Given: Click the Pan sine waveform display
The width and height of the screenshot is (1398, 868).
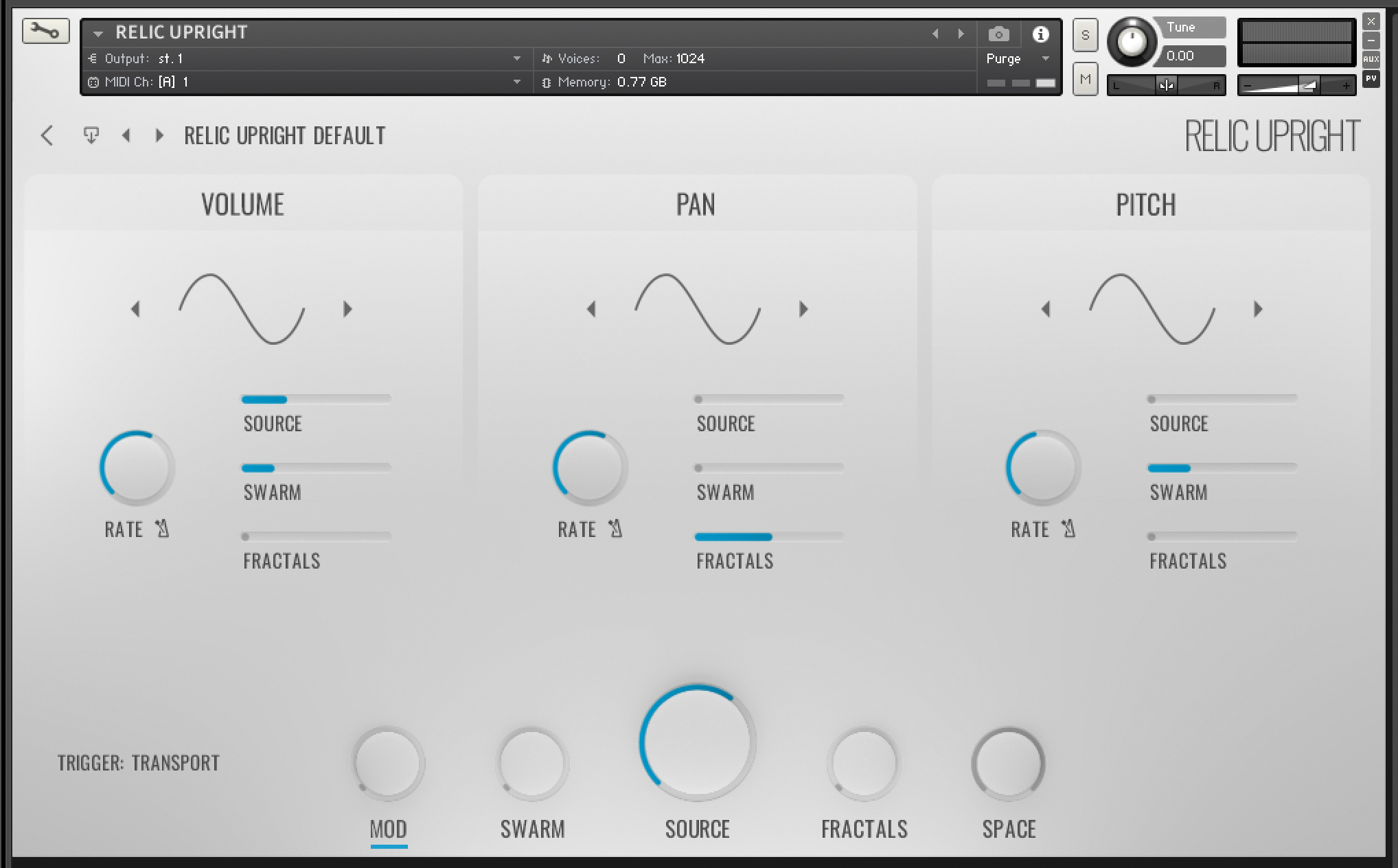Looking at the screenshot, I should coord(698,309).
